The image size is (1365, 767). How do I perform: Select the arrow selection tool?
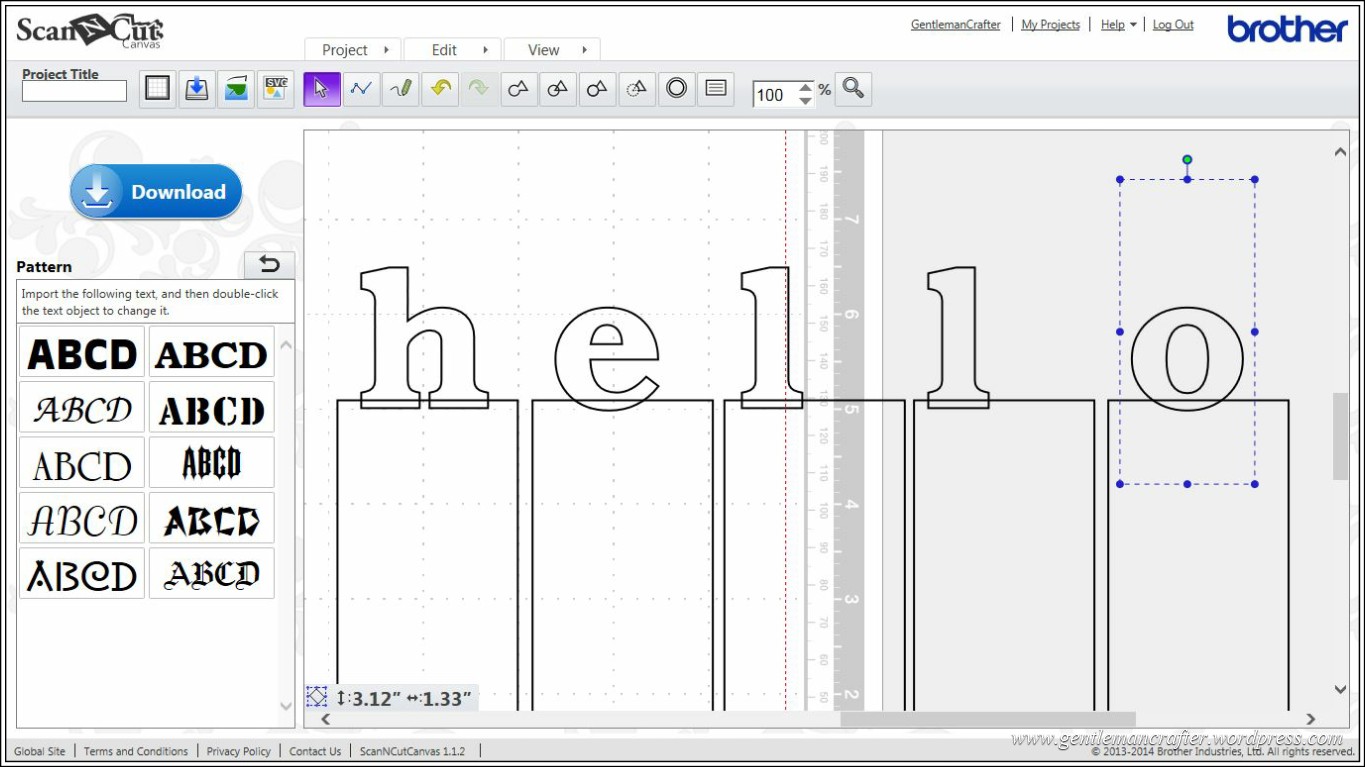click(x=321, y=89)
